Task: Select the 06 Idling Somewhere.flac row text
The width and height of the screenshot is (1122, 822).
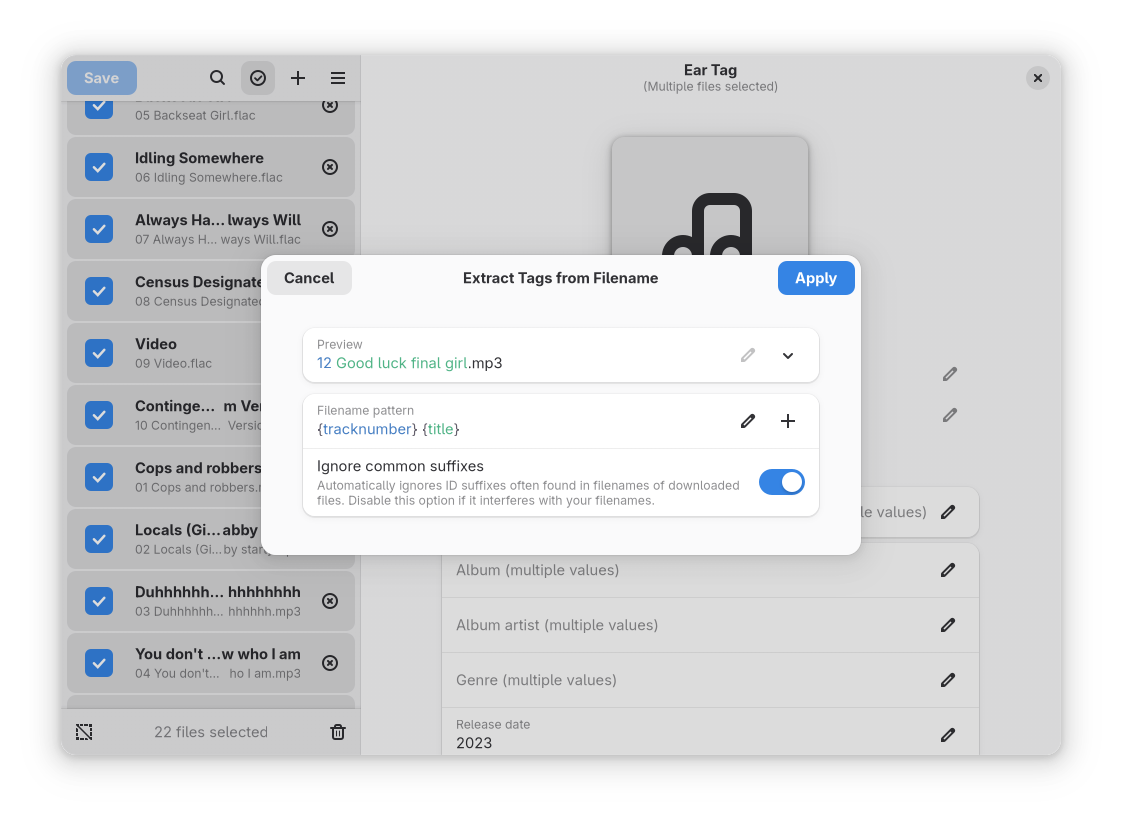Action: point(209,177)
